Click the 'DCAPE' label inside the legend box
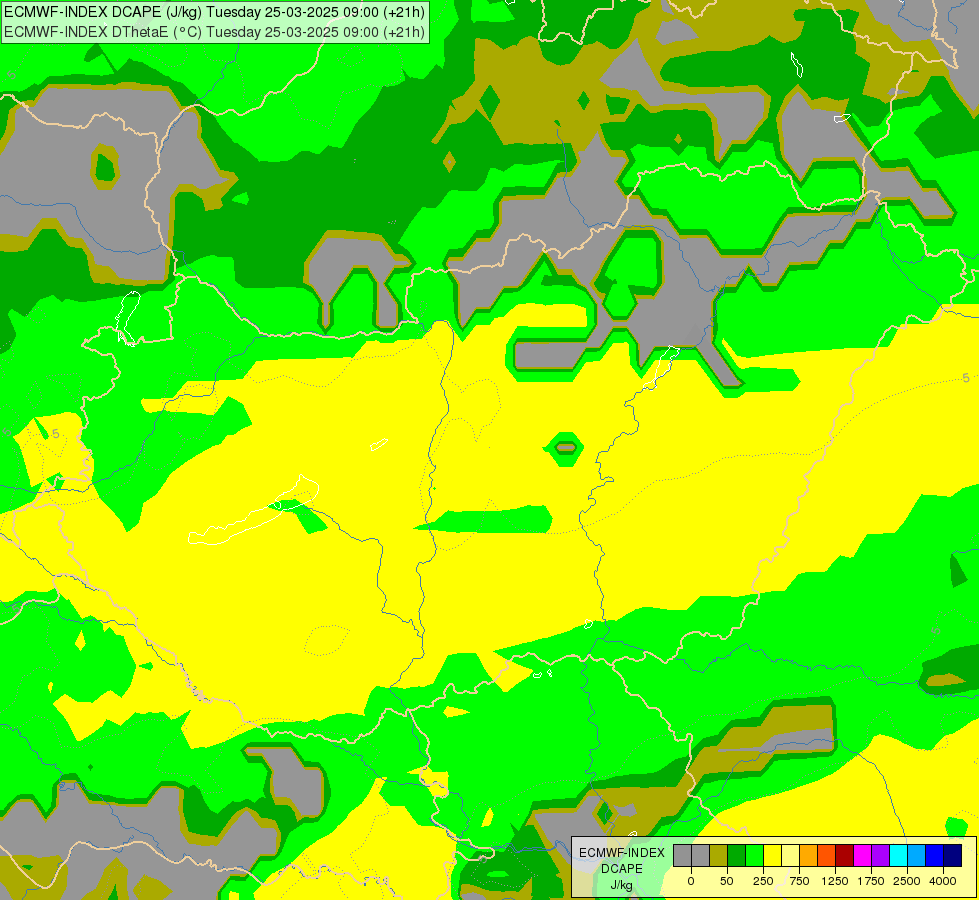The height and width of the screenshot is (900, 979). tap(622, 869)
